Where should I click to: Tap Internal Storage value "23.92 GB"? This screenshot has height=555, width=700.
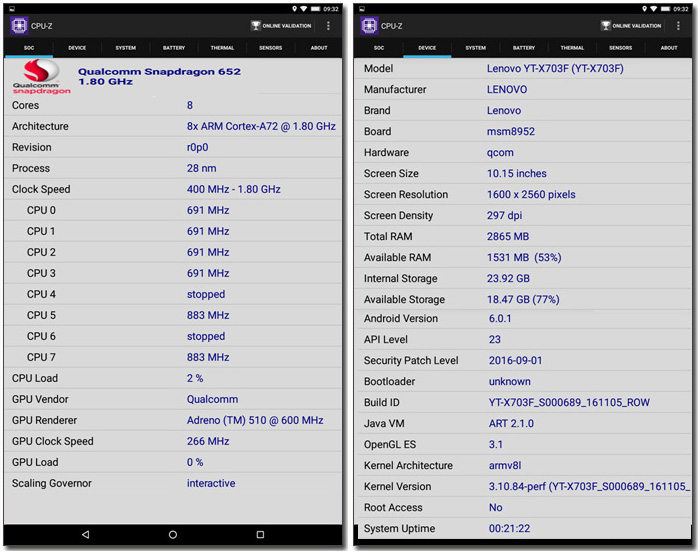coord(508,279)
